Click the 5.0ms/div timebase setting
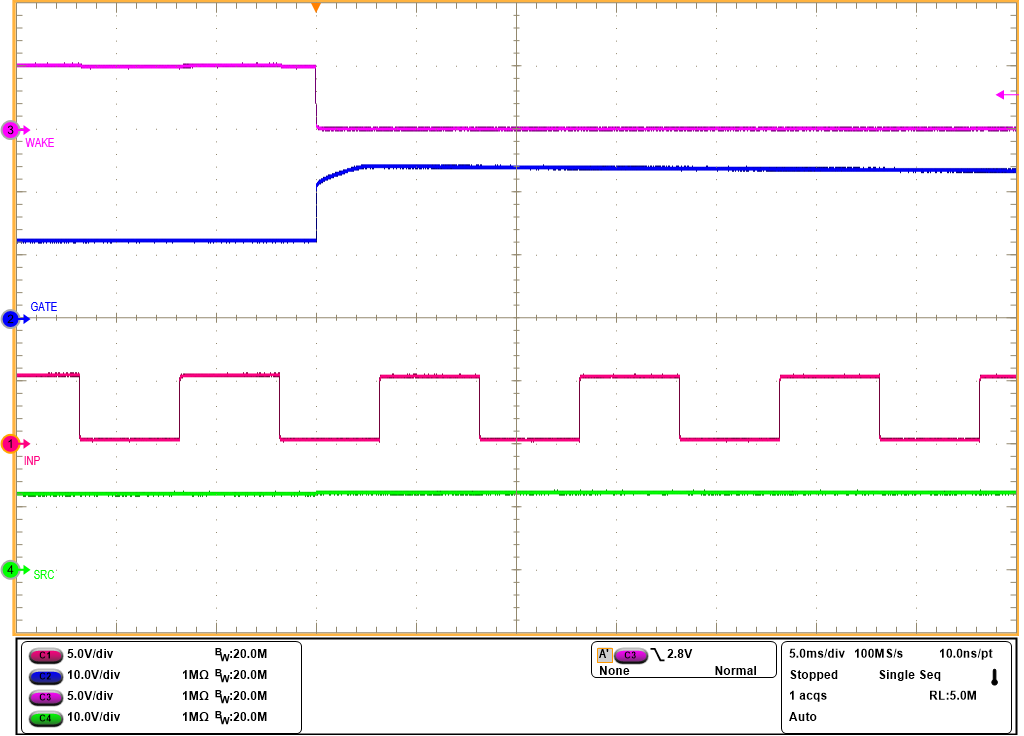 pyautogui.click(x=817, y=654)
